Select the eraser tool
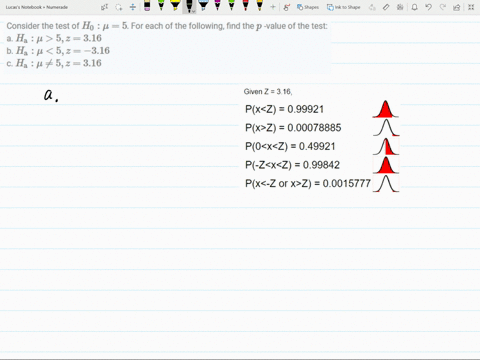This screenshot has height=360, width=480. pos(147,6)
